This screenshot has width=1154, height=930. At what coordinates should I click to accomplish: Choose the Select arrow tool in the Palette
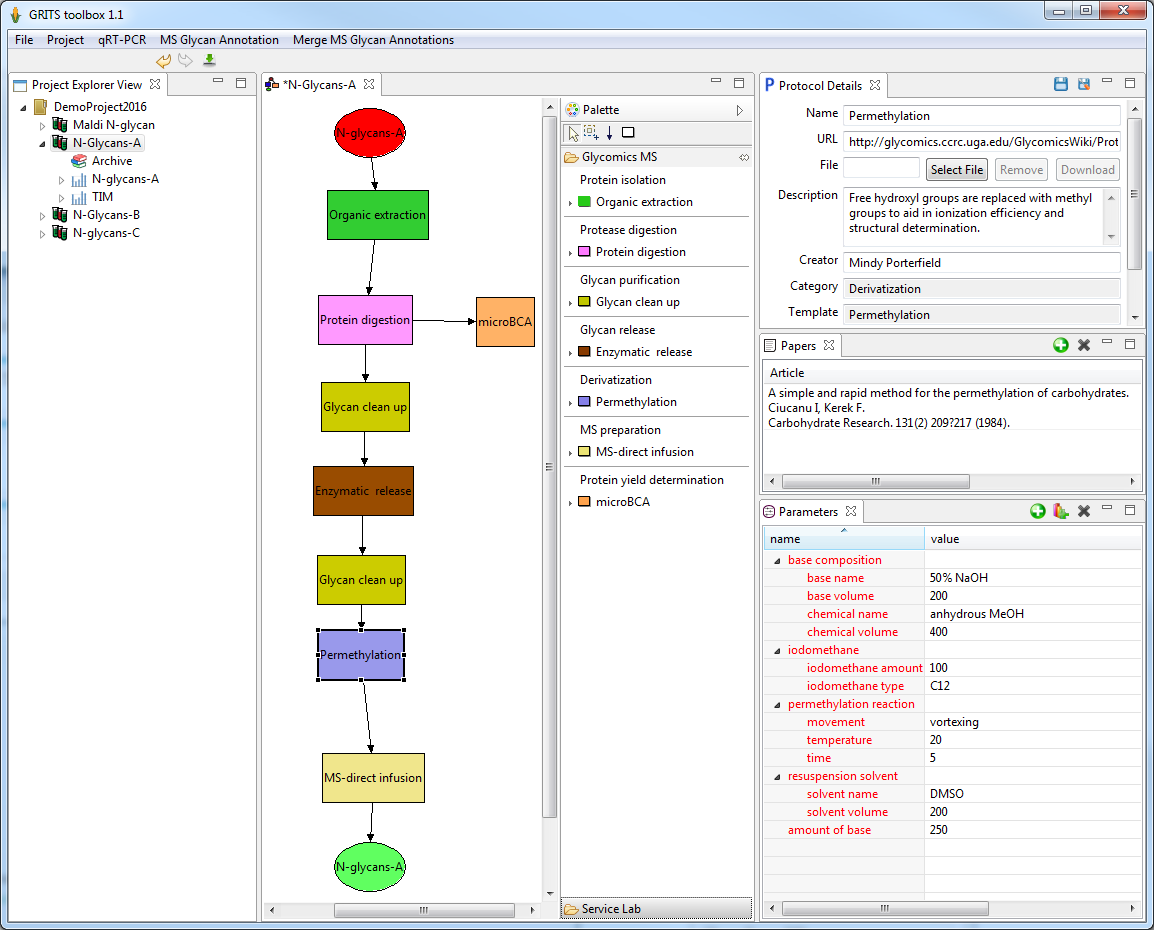click(573, 133)
